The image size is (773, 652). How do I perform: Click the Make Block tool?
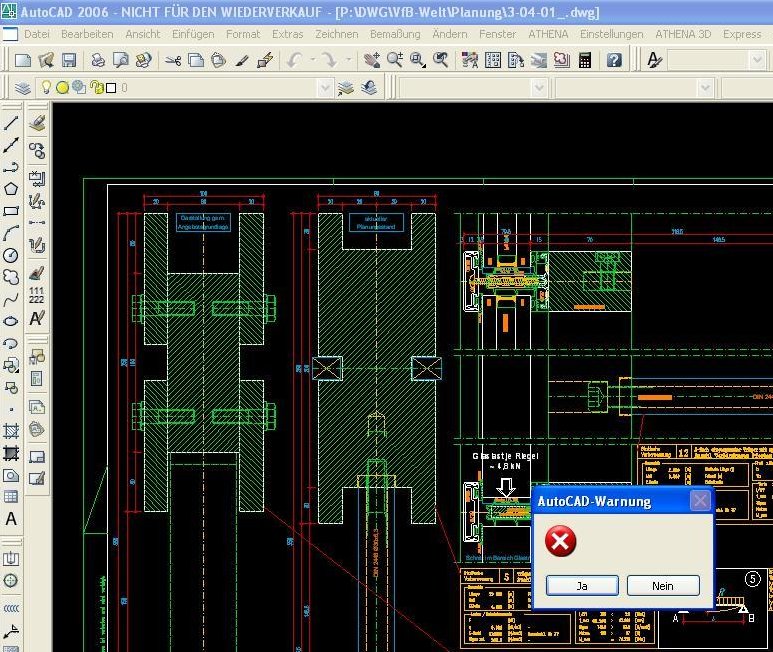(11, 387)
